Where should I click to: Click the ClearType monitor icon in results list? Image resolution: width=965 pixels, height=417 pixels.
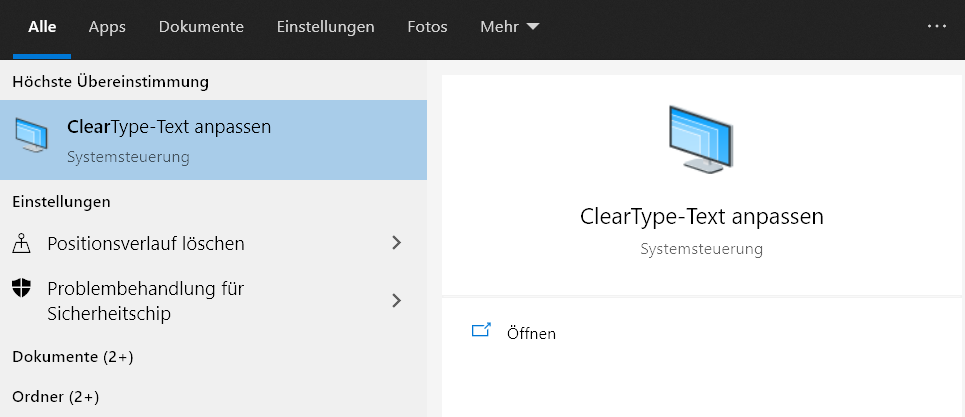(x=31, y=135)
